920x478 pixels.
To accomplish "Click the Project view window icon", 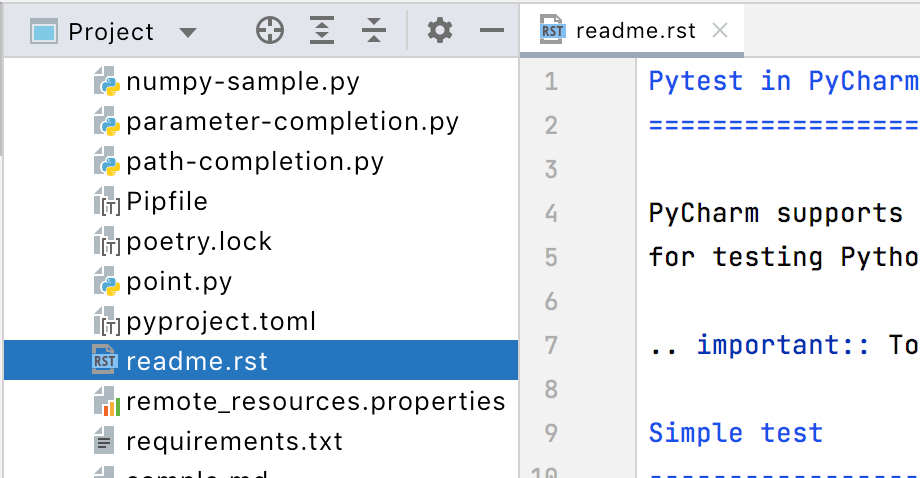I will coord(43,32).
